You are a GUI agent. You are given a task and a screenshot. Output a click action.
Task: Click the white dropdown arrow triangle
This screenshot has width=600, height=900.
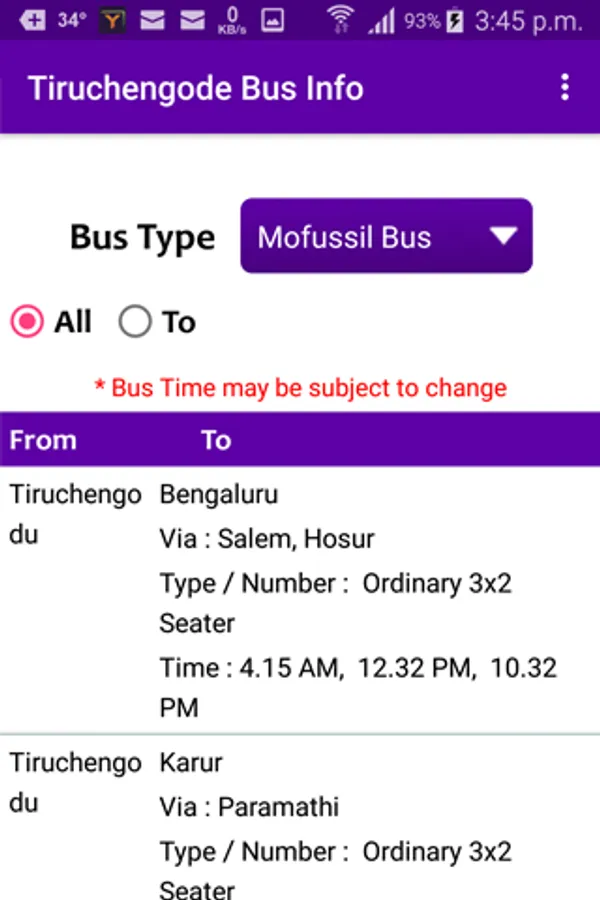pos(504,235)
